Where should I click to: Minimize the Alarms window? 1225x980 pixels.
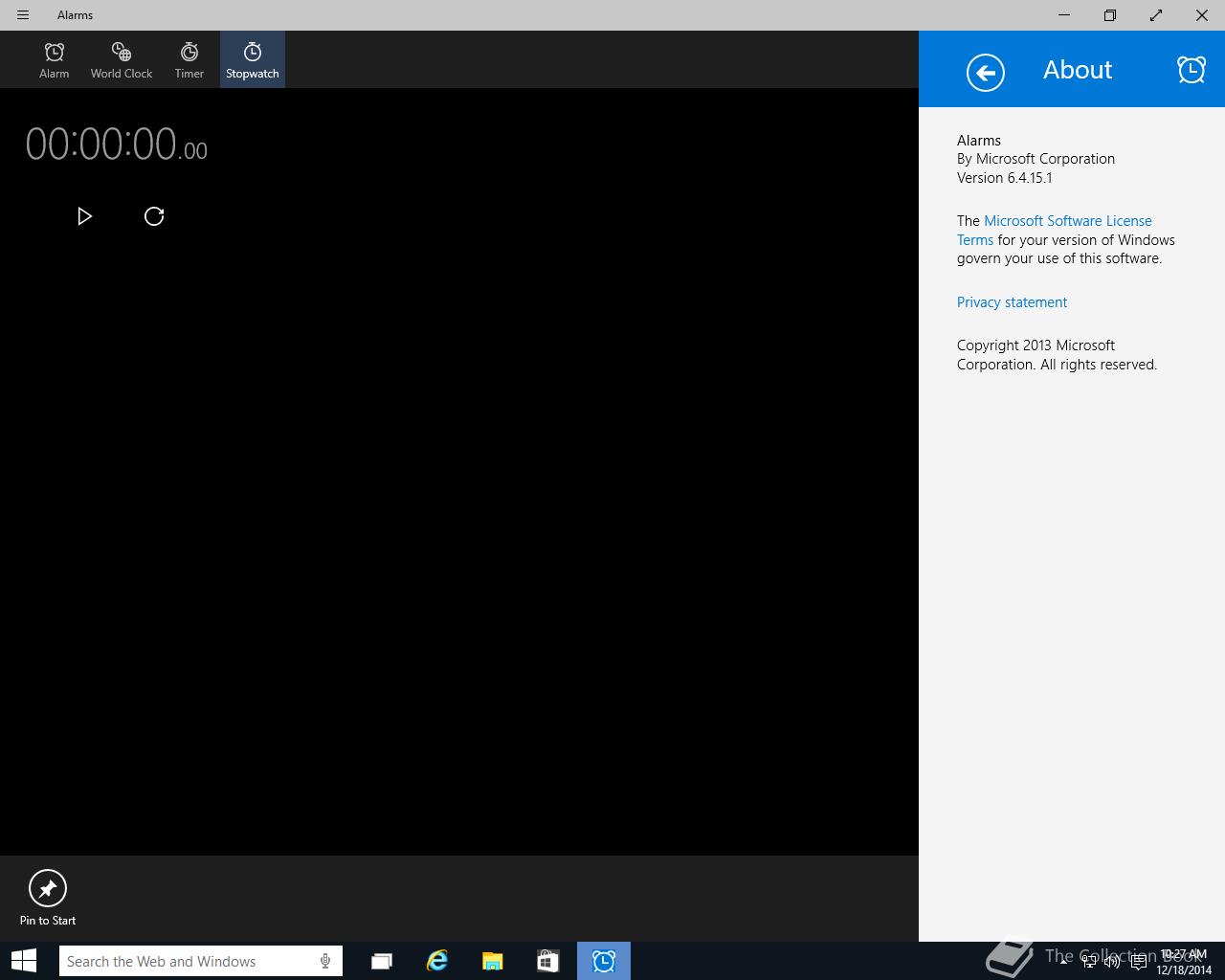pos(1064,15)
